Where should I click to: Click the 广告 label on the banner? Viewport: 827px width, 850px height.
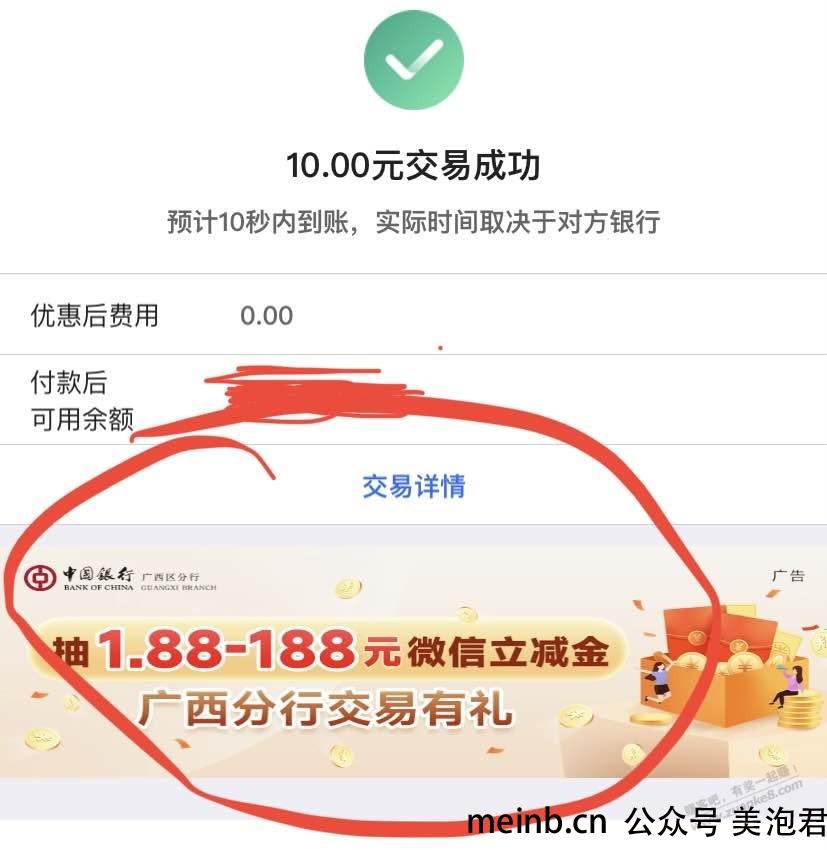click(x=788, y=576)
